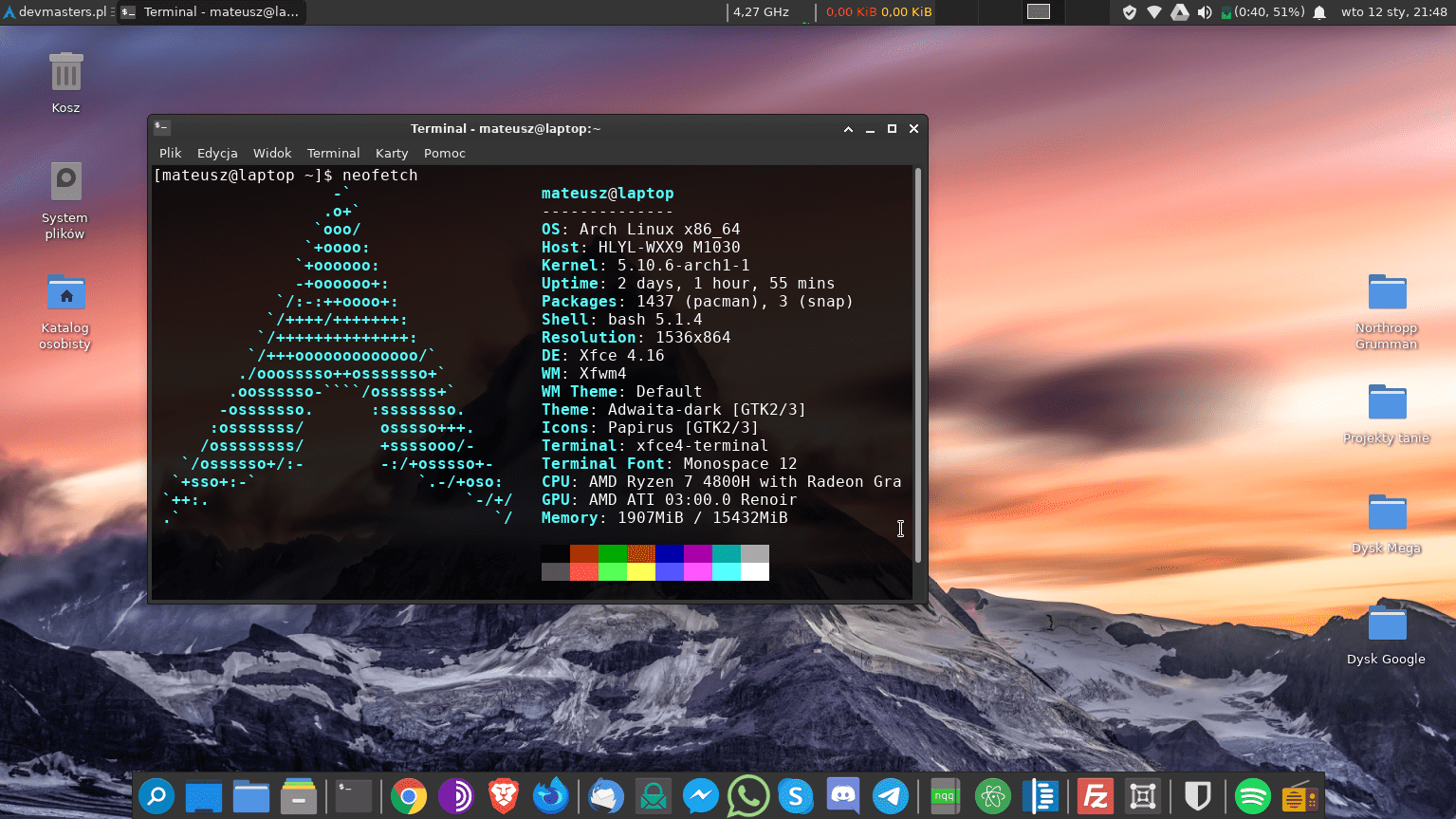The width and height of the screenshot is (1456, 819).
Task: Open the radio app icon in the dock
Action: coord(1300,796)
